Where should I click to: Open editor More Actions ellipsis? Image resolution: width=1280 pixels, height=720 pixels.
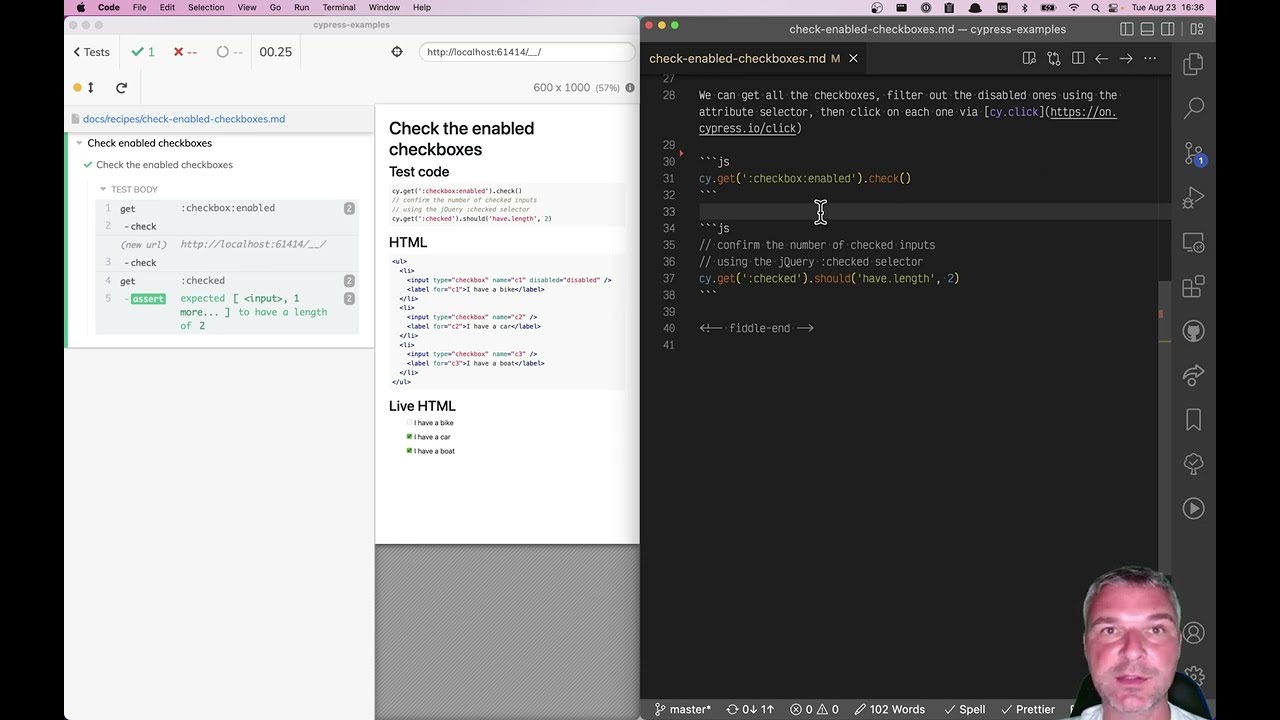tap(1150, 59)
